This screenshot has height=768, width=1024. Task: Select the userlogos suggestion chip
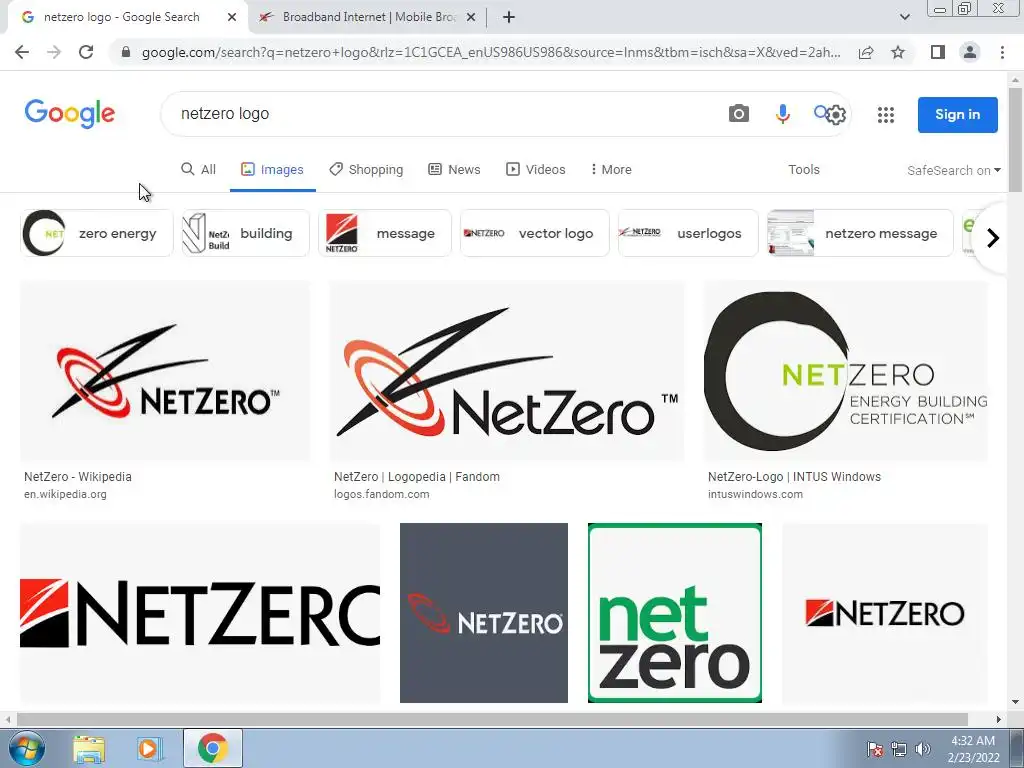pos(688,233)
